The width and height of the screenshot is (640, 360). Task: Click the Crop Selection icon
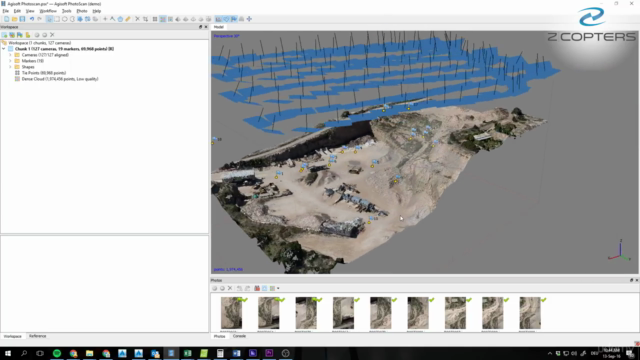(x=145, y=19)
